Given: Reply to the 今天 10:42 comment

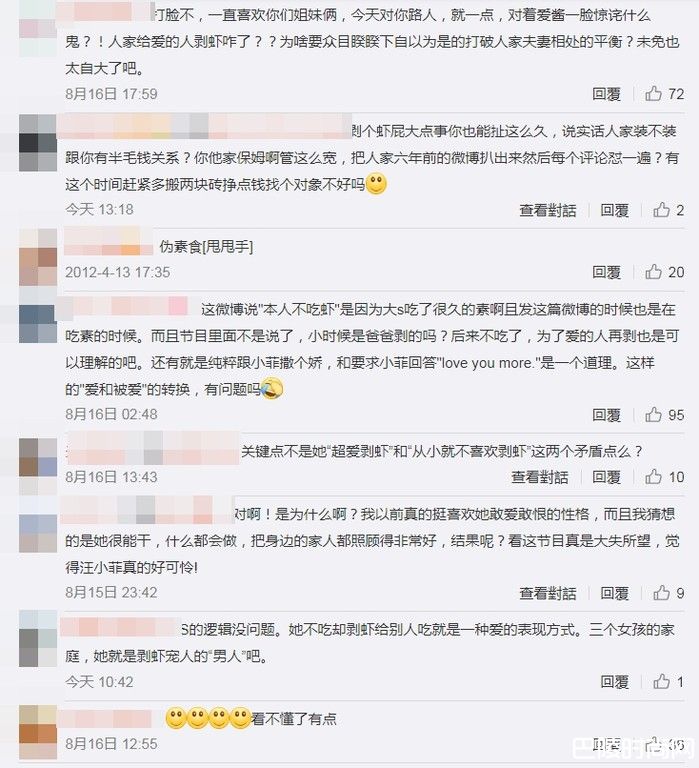Looking at the screenshot, I should point(615,681).
